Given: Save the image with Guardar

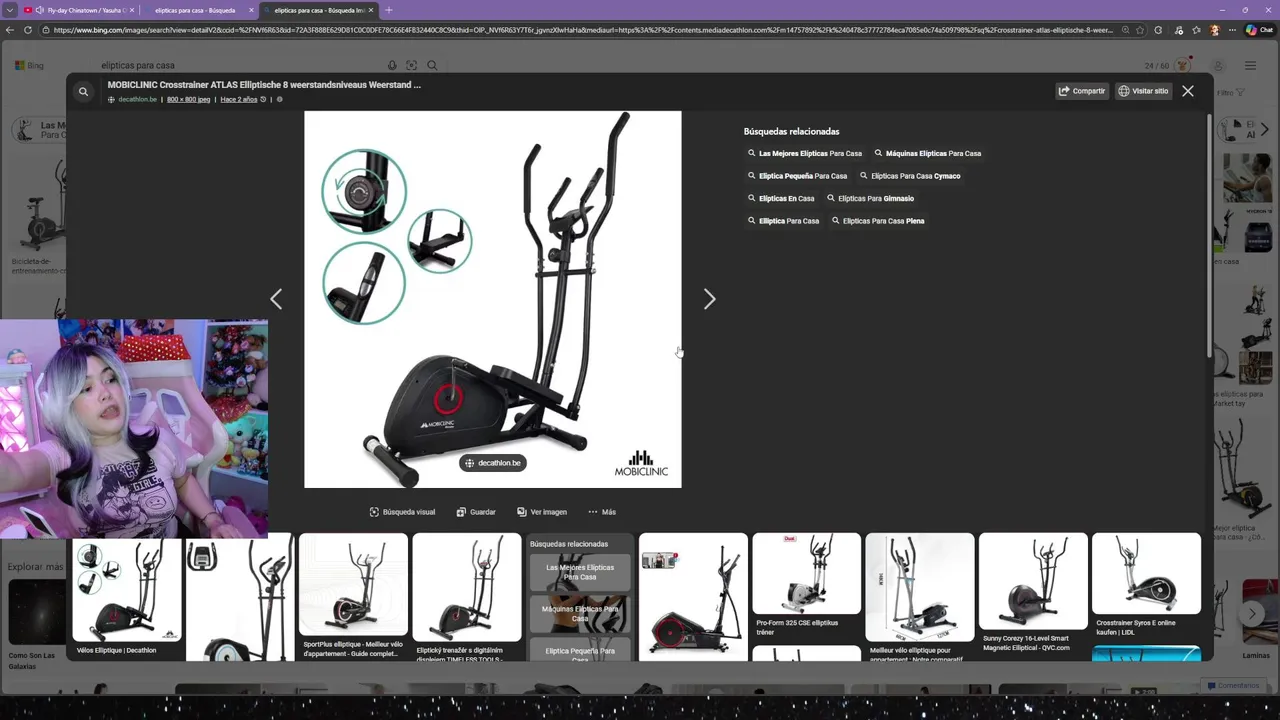Looking at the screenshot, I should click(476, 512).
